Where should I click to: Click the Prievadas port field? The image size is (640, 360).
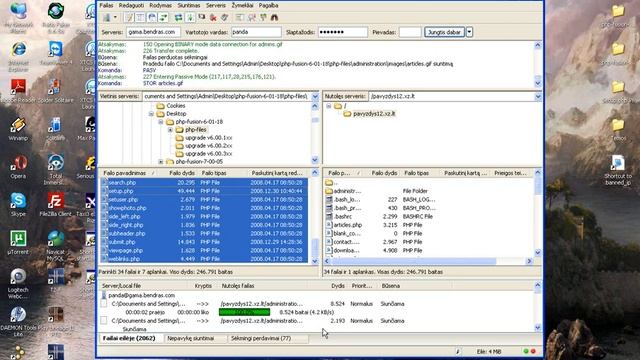coord(410,32)
